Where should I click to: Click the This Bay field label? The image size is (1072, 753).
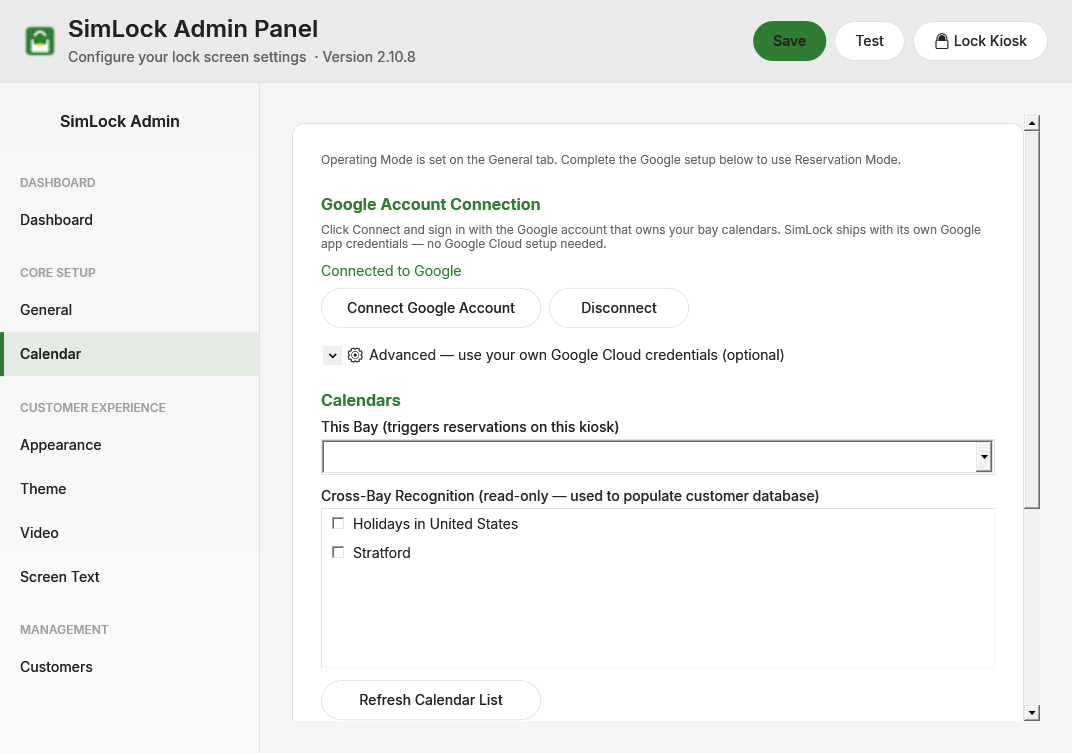470,427
